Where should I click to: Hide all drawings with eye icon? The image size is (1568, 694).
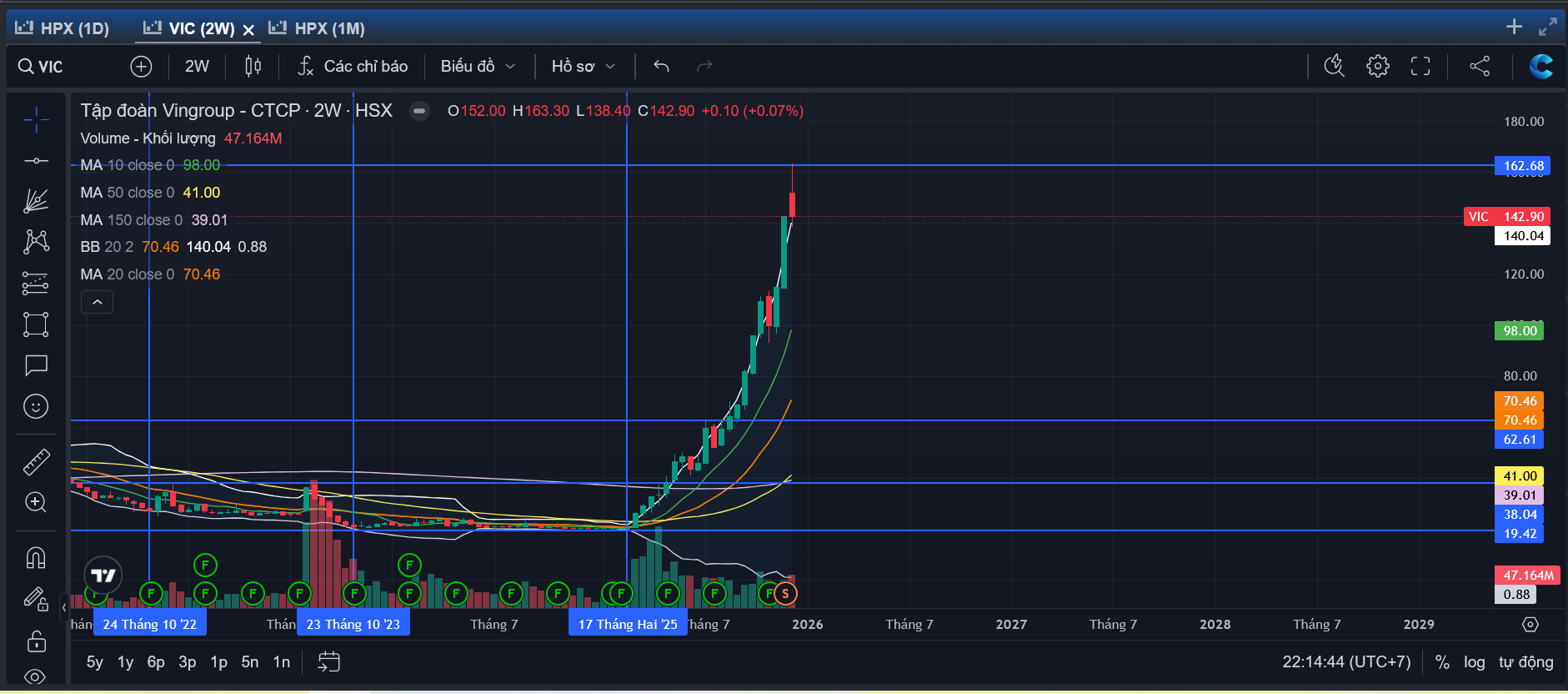(x=36, y=676)
